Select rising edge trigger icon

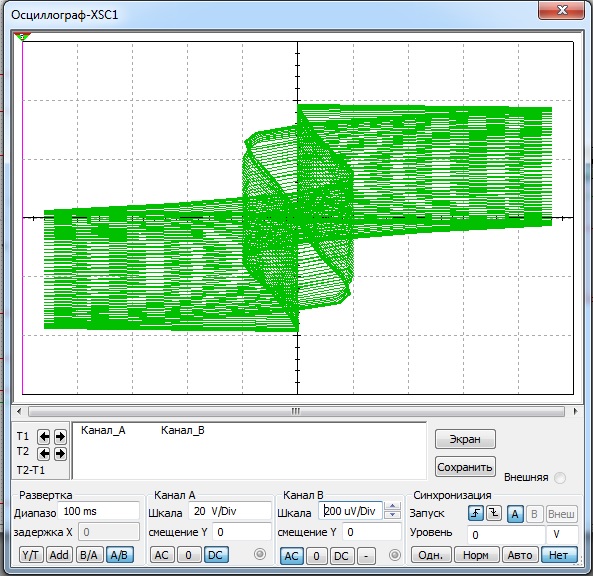point(476,513)
